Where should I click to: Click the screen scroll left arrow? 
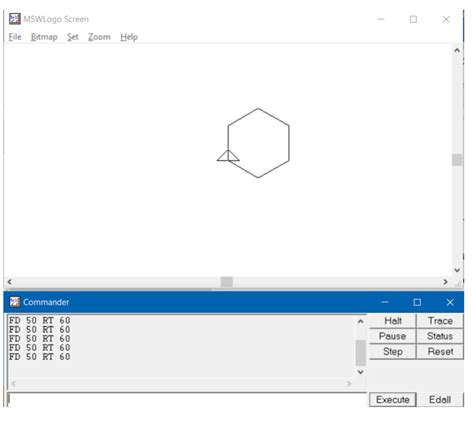click(x=10, y=282)
